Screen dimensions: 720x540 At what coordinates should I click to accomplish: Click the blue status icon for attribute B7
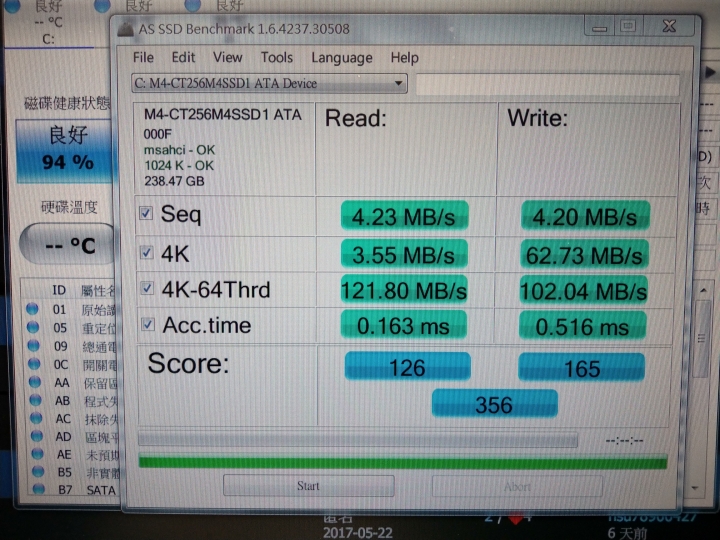[39, 489]
